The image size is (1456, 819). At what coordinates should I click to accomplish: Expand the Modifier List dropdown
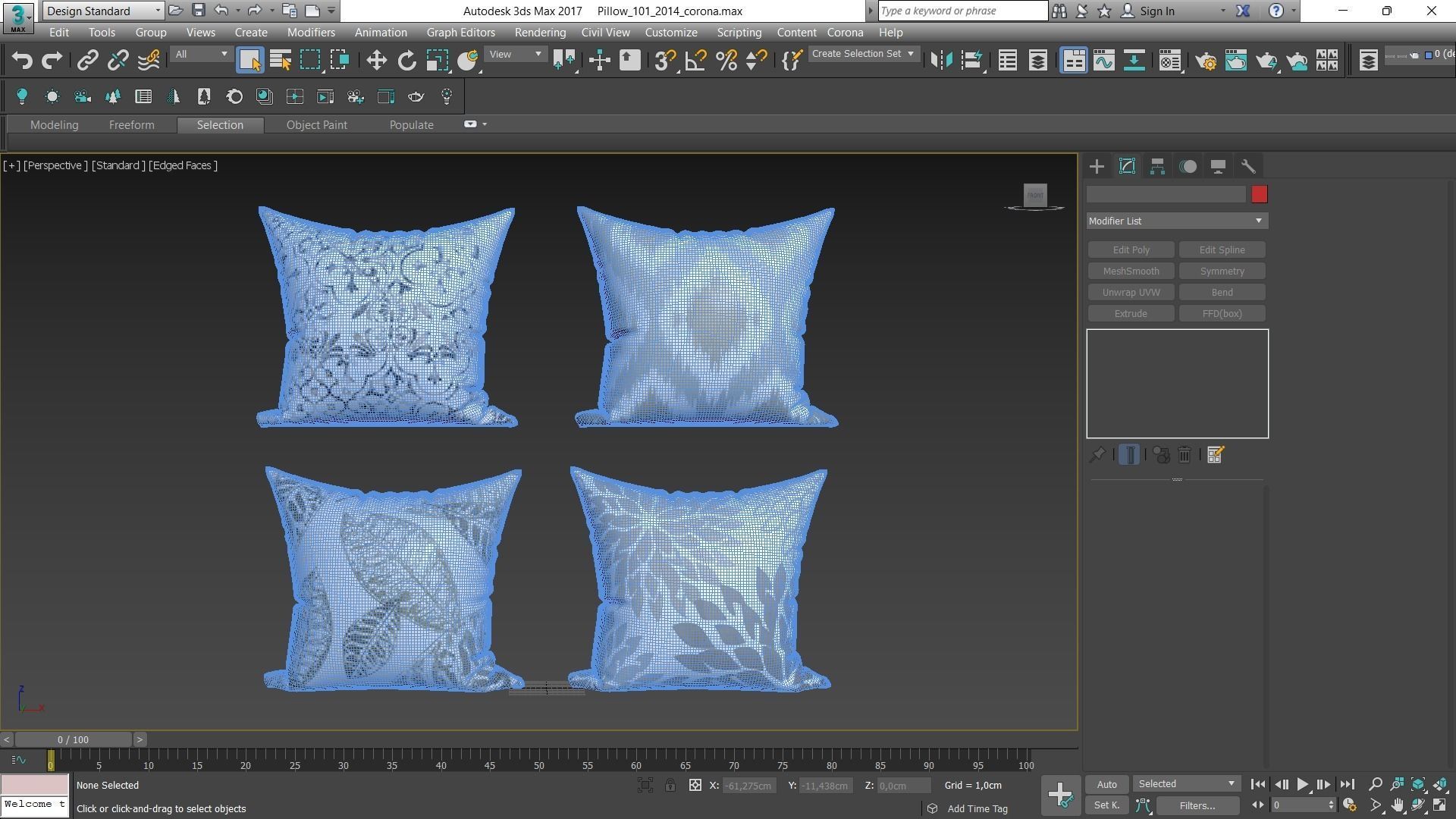pyautogui.click(x=1177, y=221)
